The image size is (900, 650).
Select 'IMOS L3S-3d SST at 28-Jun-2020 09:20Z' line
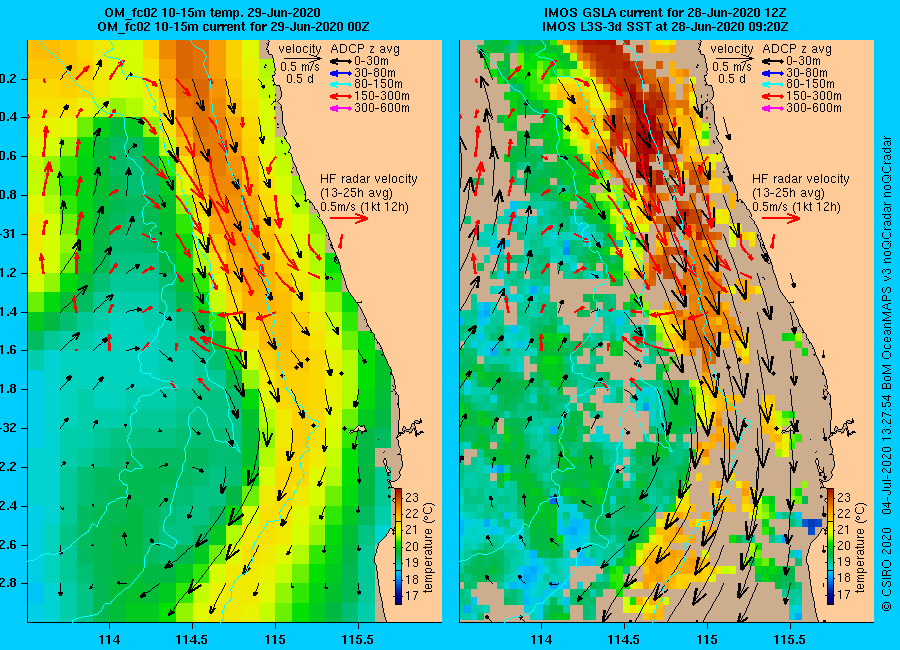(665, 27)
